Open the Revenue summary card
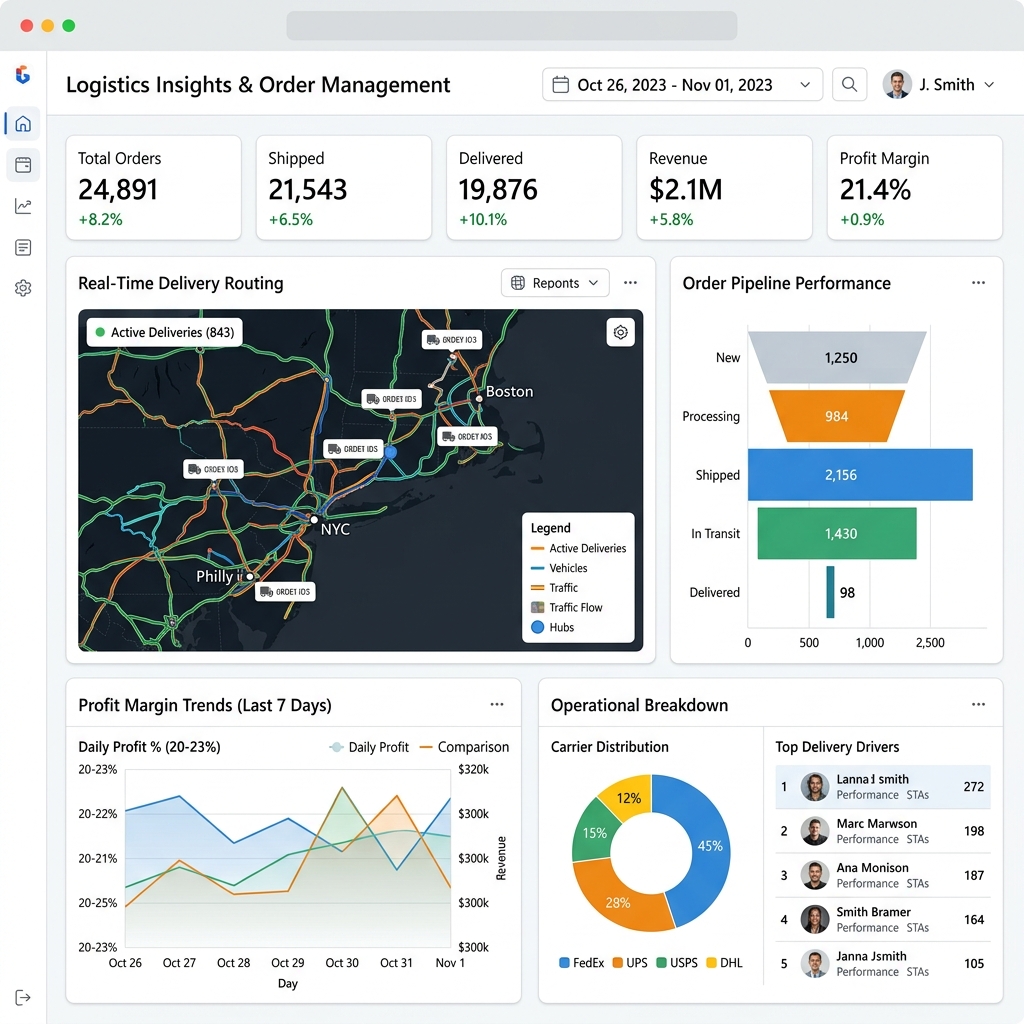This screenshot has width=1024, height=1024. [x=724, y=188]
